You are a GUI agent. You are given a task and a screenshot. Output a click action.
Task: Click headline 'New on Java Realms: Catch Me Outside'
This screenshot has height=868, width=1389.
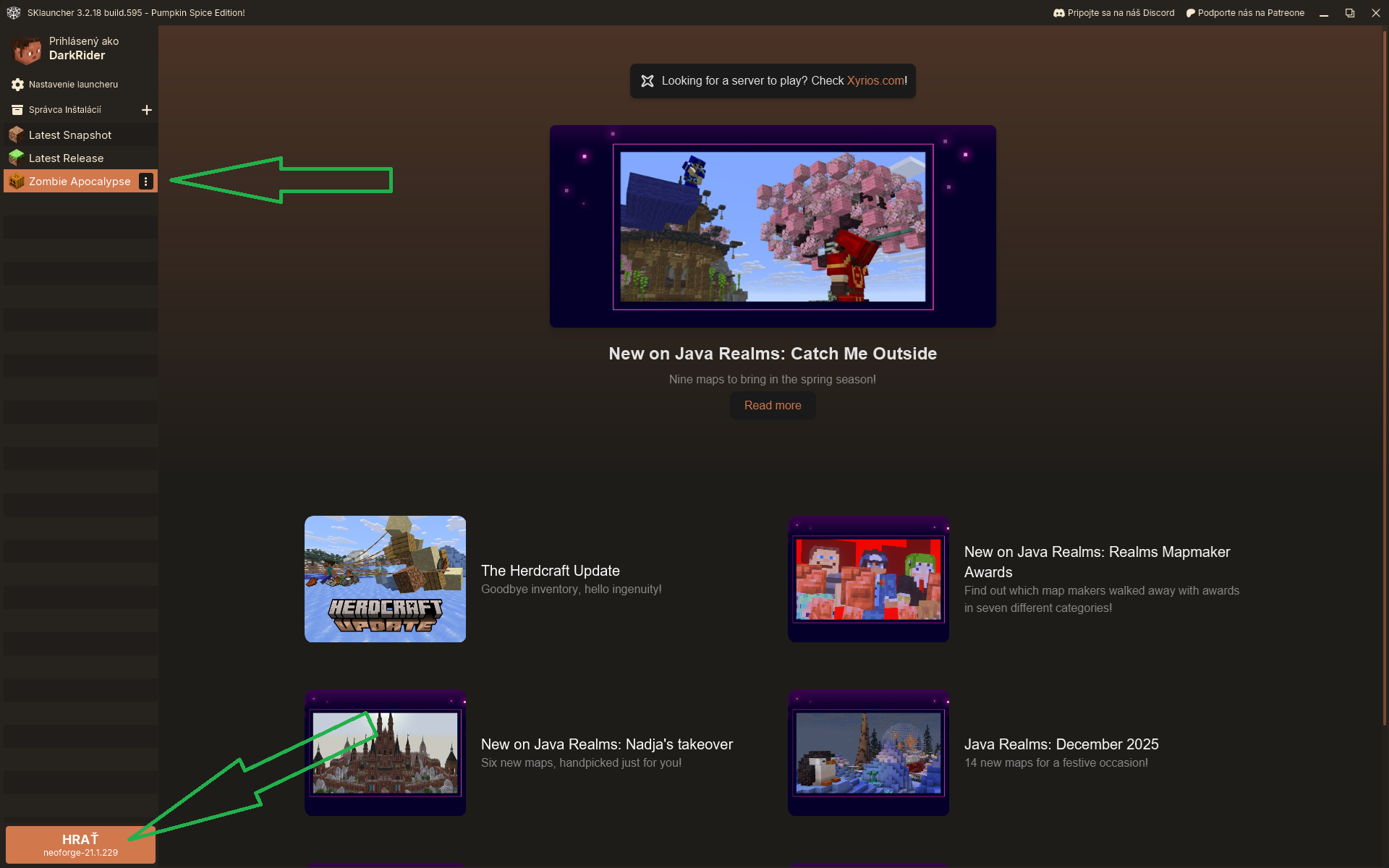[773, 354]
